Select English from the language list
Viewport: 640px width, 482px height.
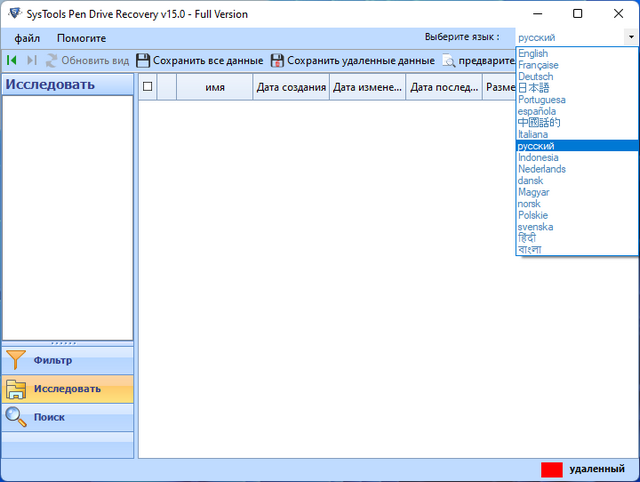tap(533, 54)
